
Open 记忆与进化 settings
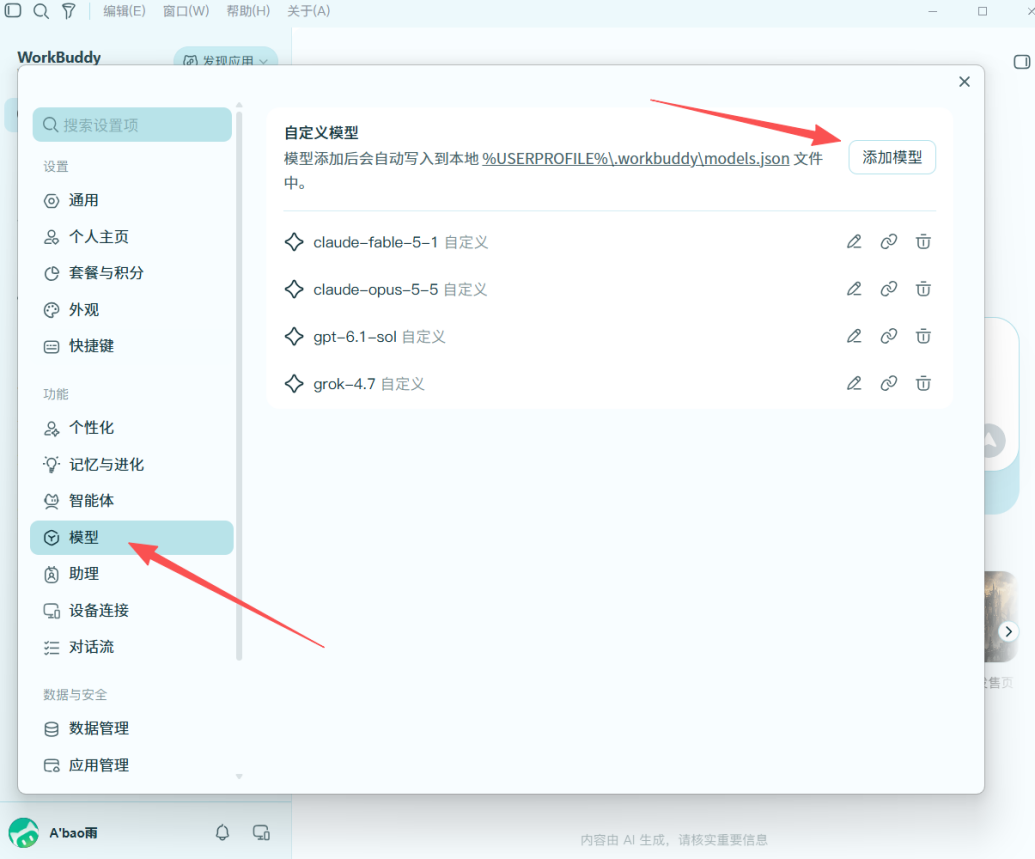pyautogui.click(x=132, y=464)
